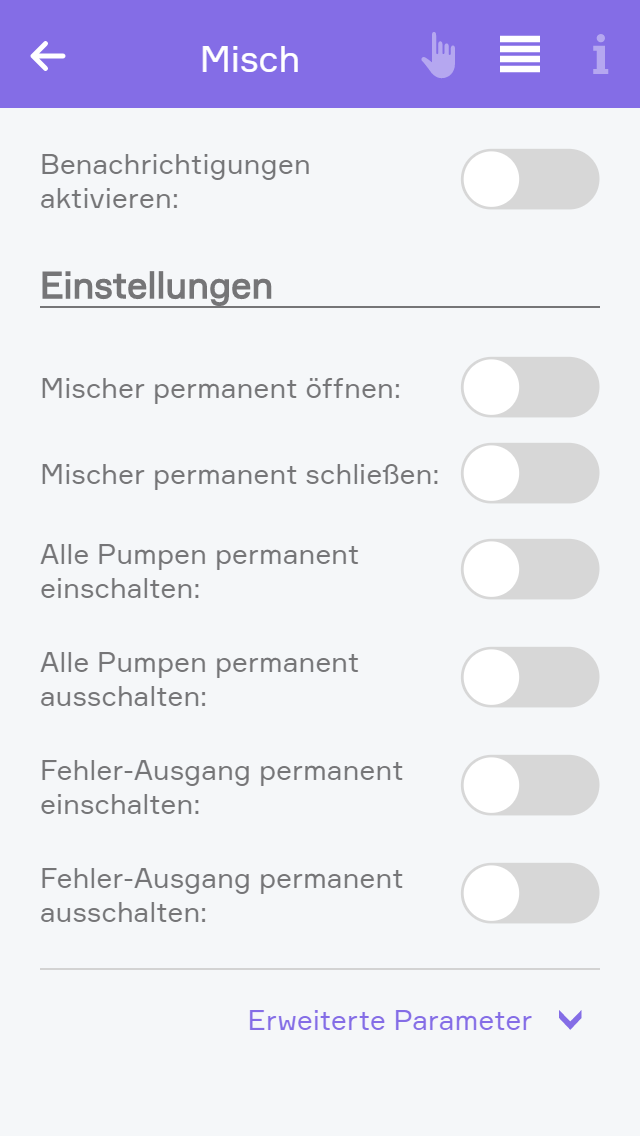Viewport: 640px width, 1136px height.
Task: Open the list menu icon
Action: point(520,55)
